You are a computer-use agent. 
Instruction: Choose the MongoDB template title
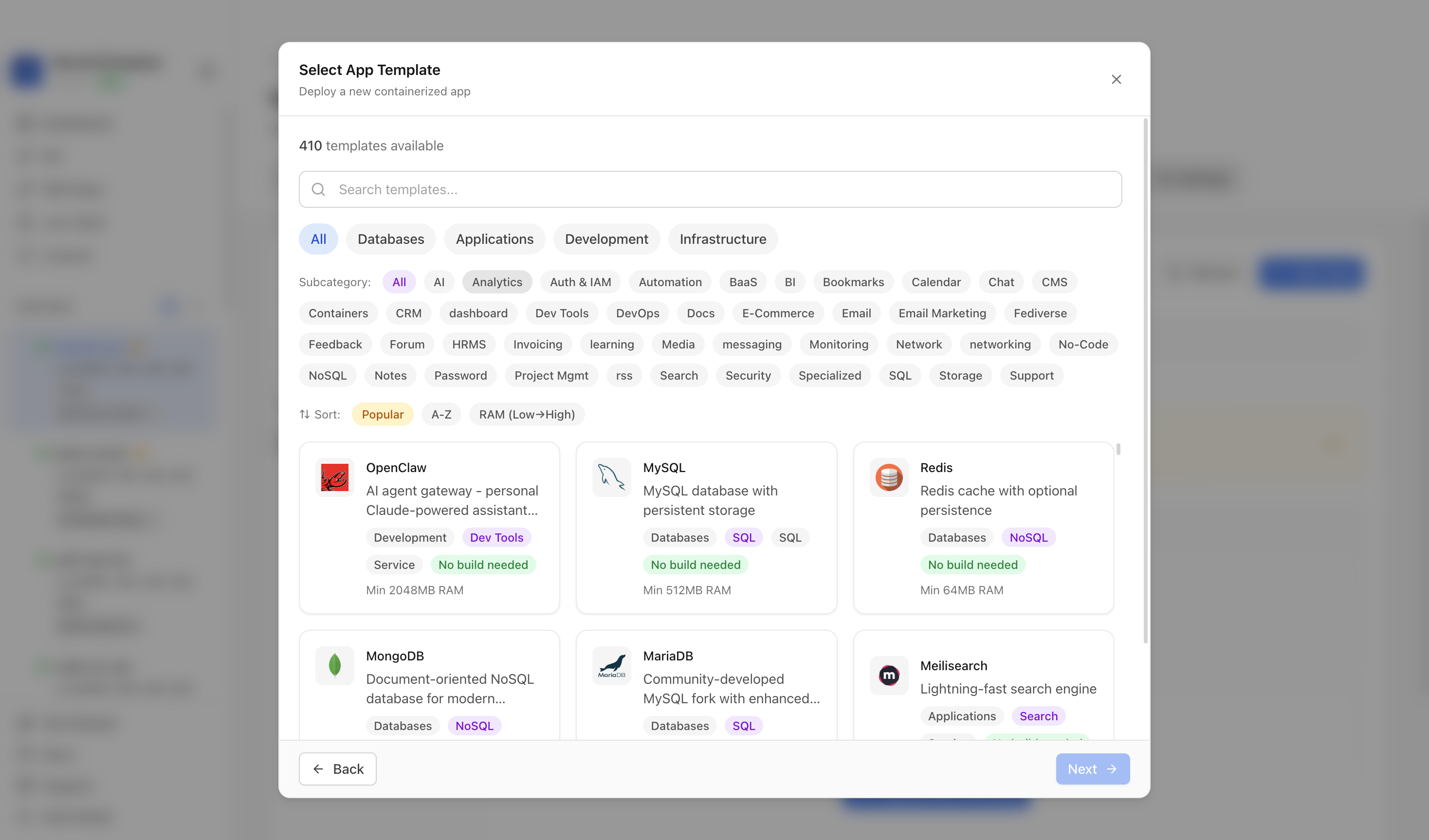395,656
